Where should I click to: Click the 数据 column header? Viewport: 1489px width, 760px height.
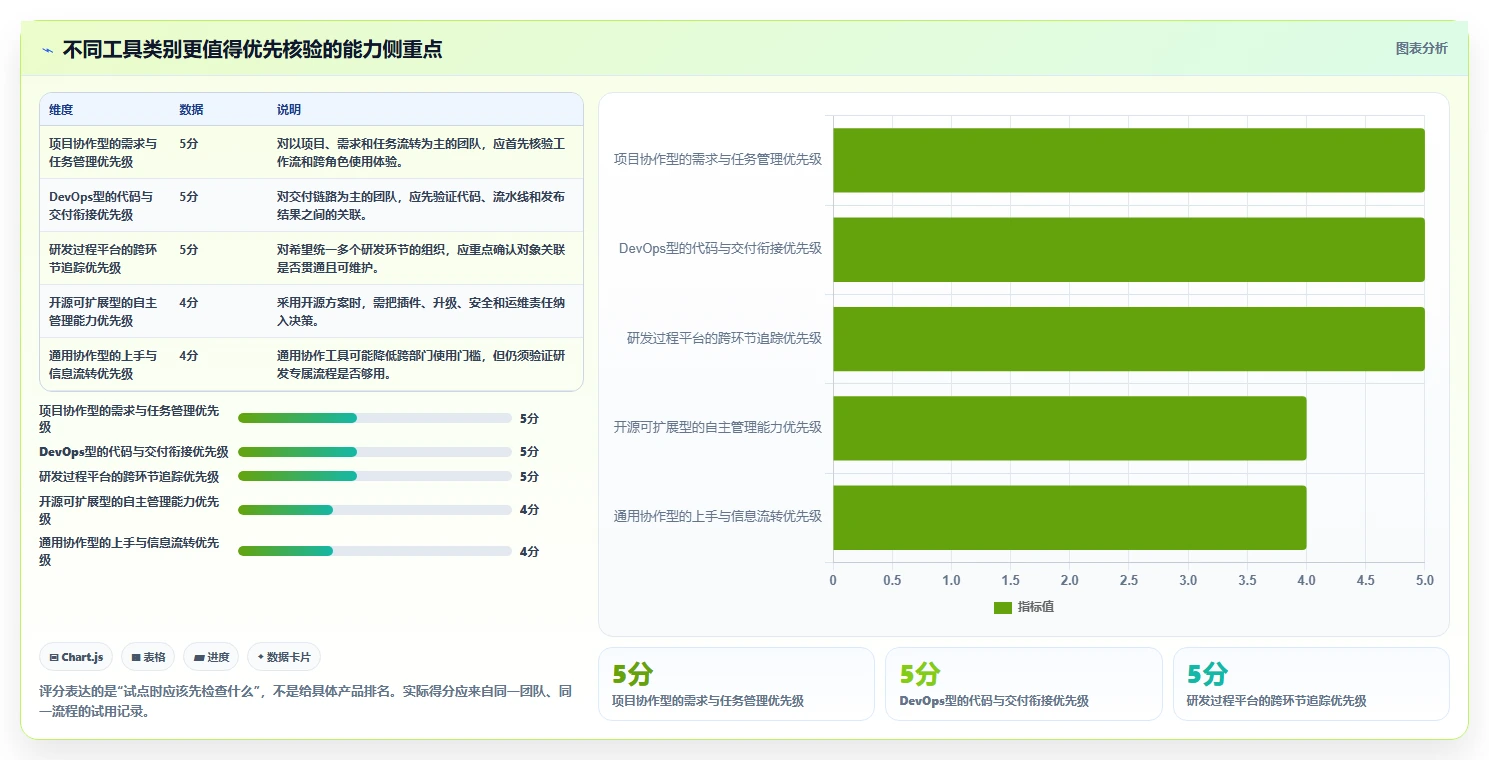191,110
